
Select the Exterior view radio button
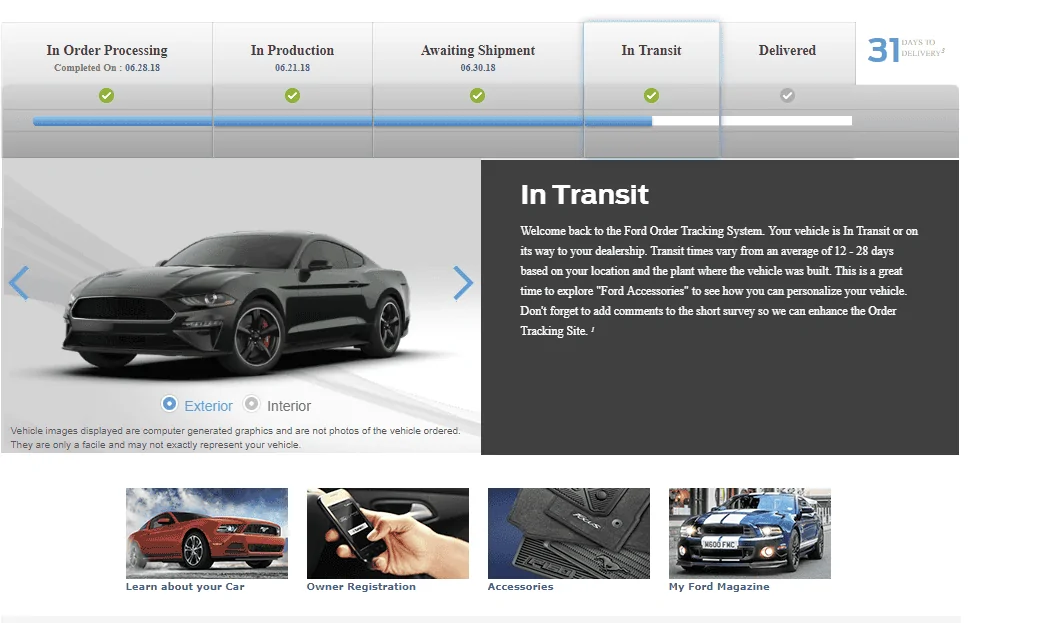pyautogui.click(x=169, y=404)
